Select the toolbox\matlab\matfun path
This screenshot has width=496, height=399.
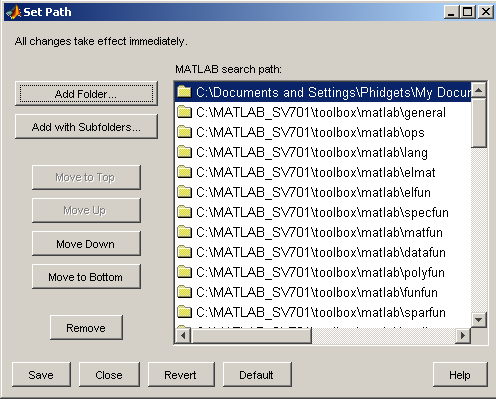[323, 232]
